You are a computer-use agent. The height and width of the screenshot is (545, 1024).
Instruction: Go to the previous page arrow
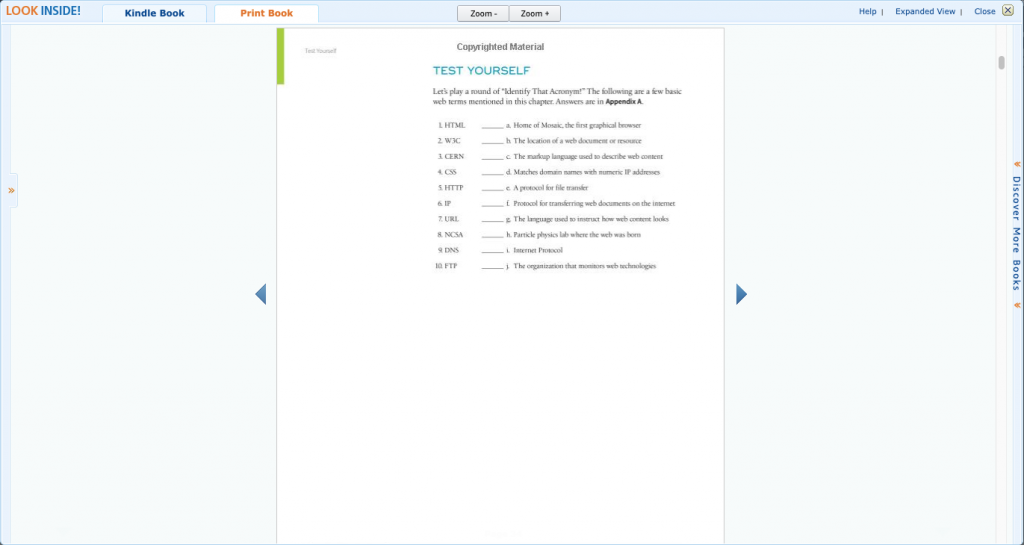[260, 294]
